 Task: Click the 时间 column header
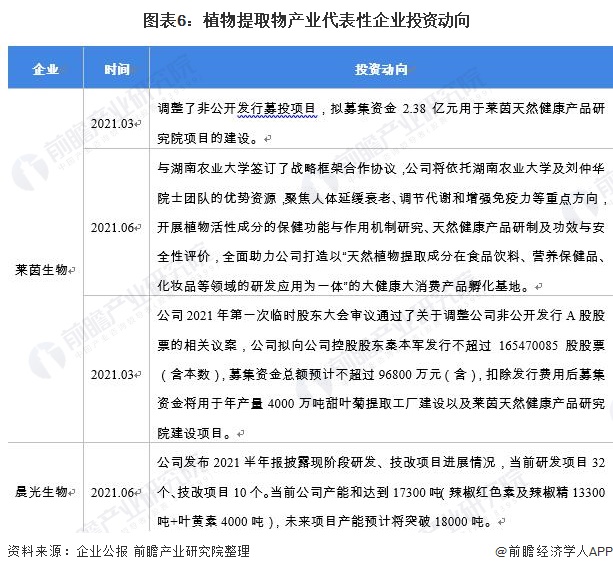[117, 69]
